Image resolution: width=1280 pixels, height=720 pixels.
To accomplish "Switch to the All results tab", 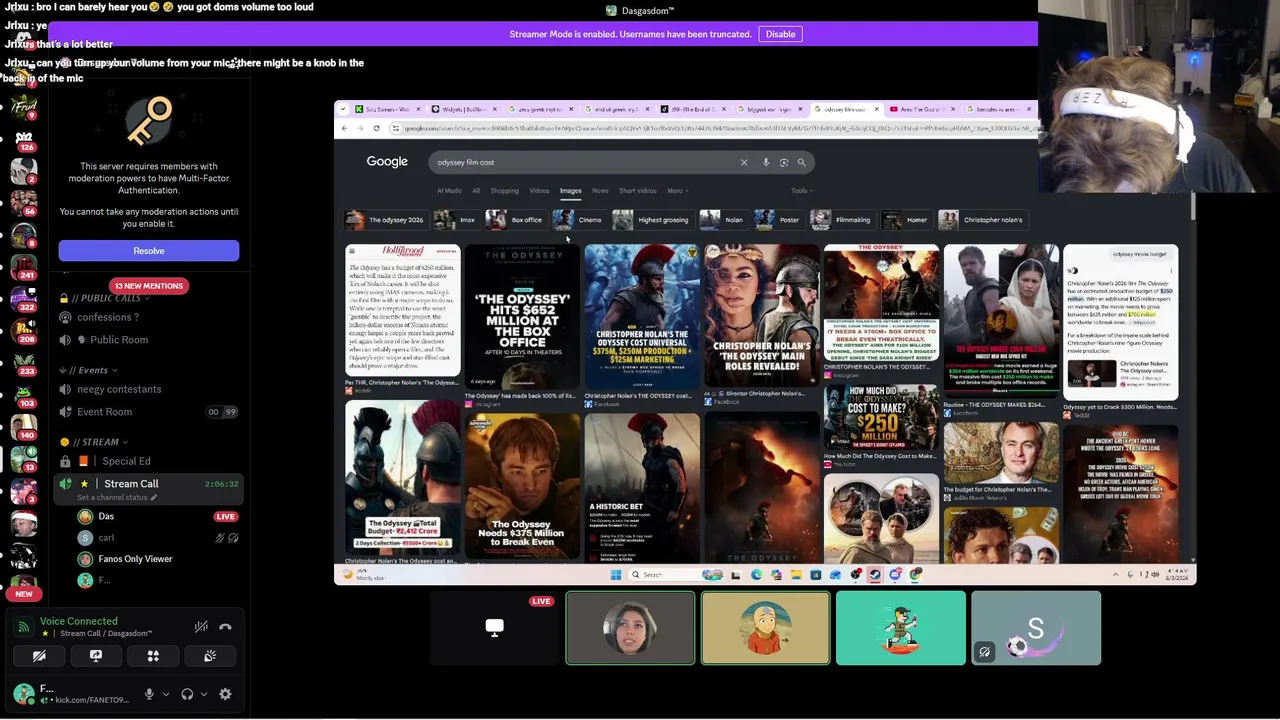I will pyautogui.click(x=476, y=191).
